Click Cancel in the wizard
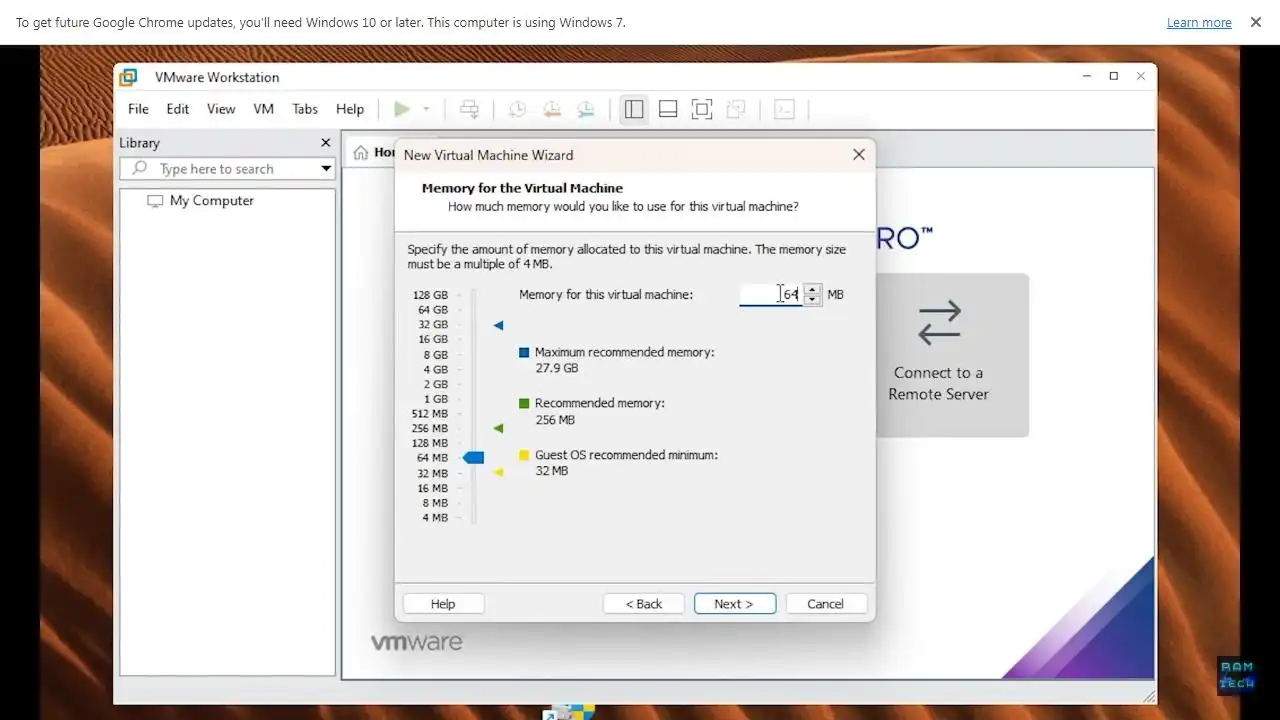The width and height of the screenshot is (1280, 720). click(x=826, y=604)
